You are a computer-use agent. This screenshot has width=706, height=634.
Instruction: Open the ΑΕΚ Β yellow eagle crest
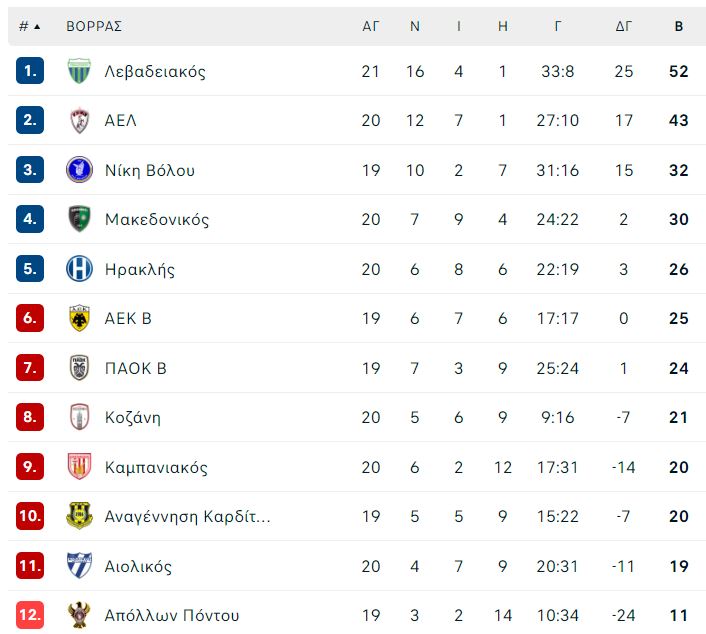79,318
